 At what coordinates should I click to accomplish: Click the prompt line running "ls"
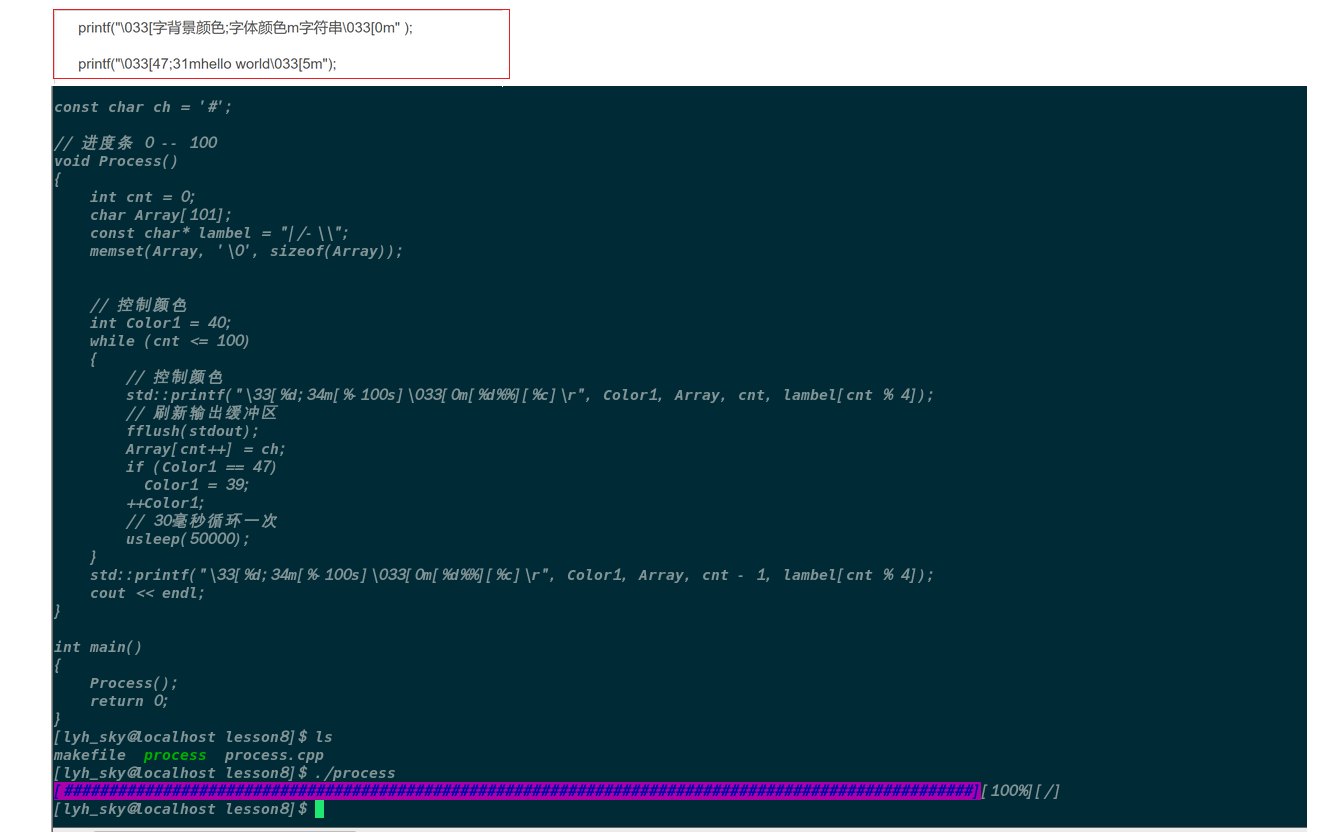point(193,737)
